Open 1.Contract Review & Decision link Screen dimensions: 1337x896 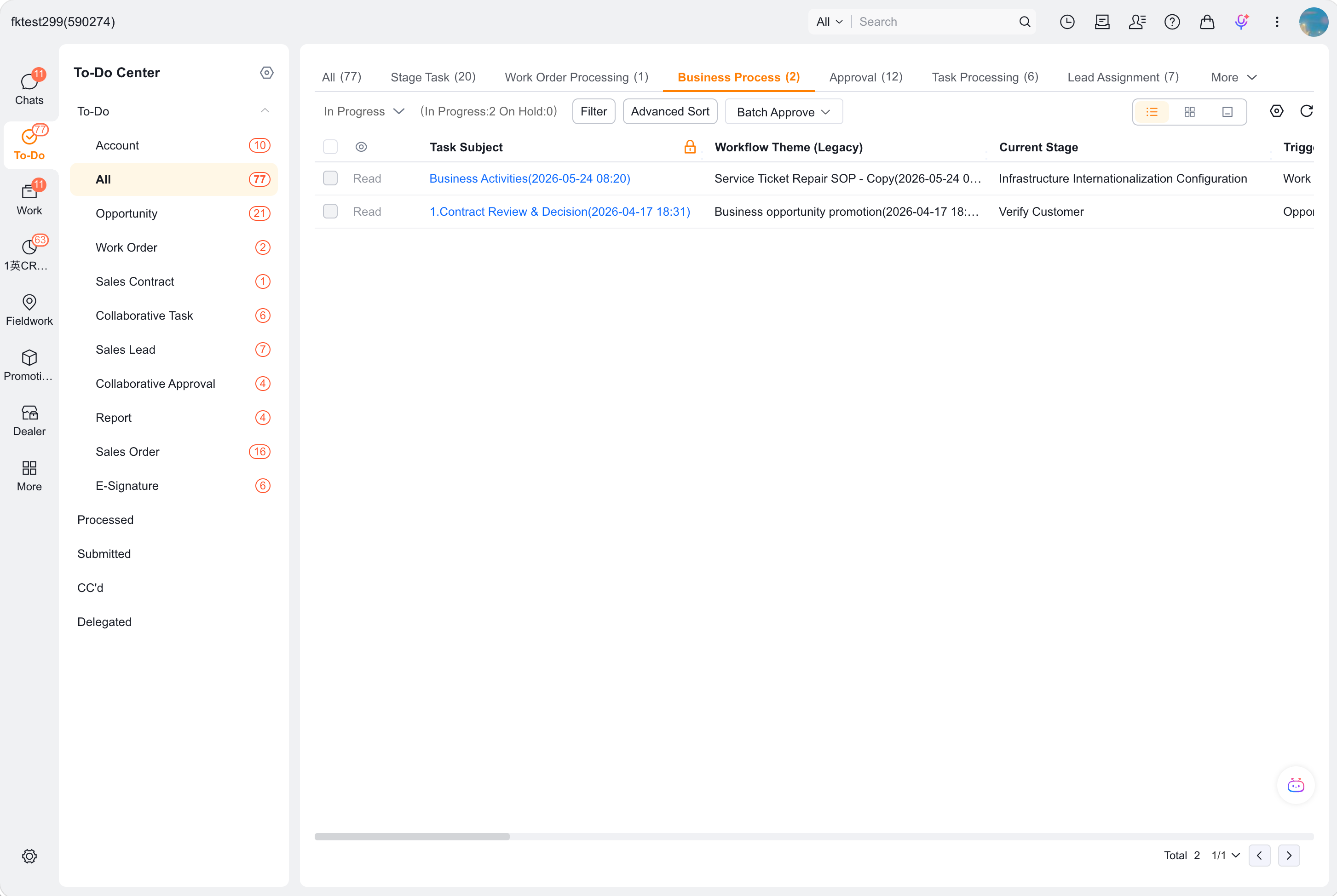coord(559,212)
